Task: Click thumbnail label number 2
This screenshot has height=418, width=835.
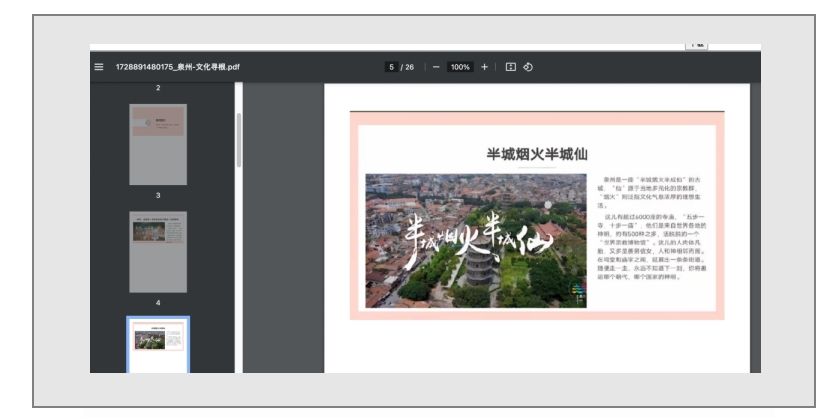Action: [x=158, y=88]
